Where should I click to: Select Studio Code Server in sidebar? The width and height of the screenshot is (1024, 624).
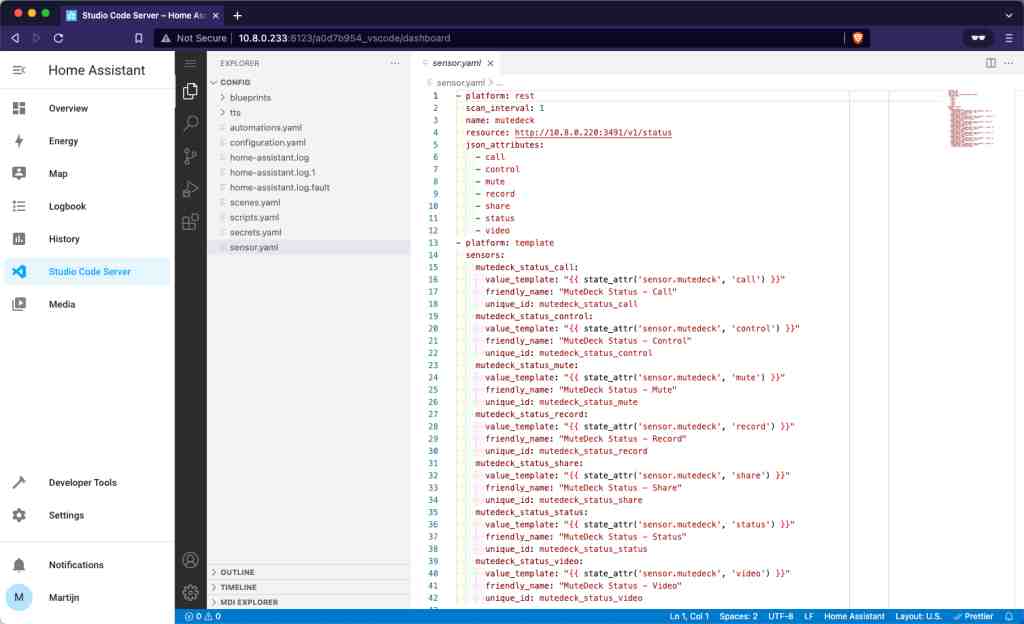pos(87,272)
